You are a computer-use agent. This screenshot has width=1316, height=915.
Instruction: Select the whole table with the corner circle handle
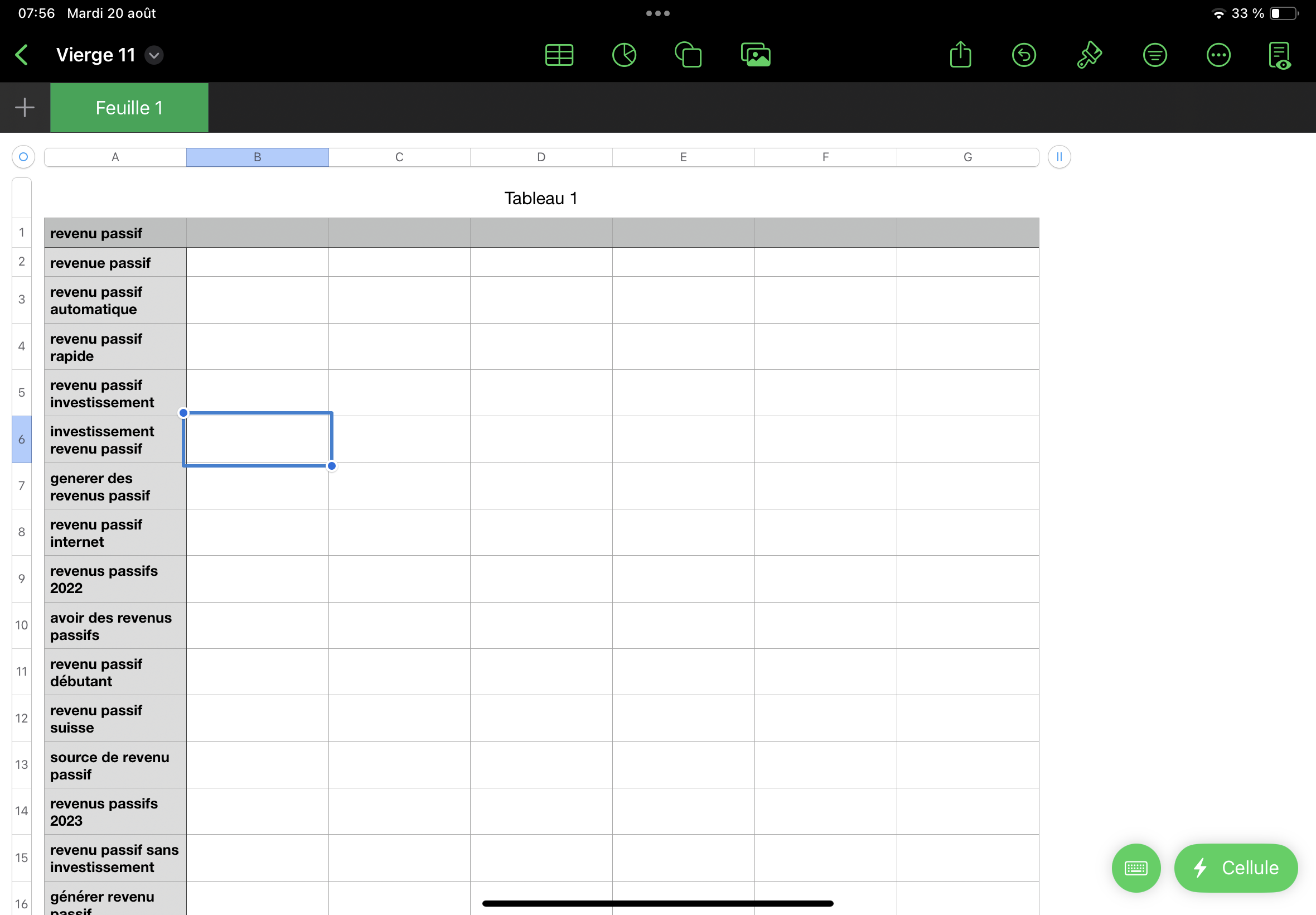coord(23,157)
